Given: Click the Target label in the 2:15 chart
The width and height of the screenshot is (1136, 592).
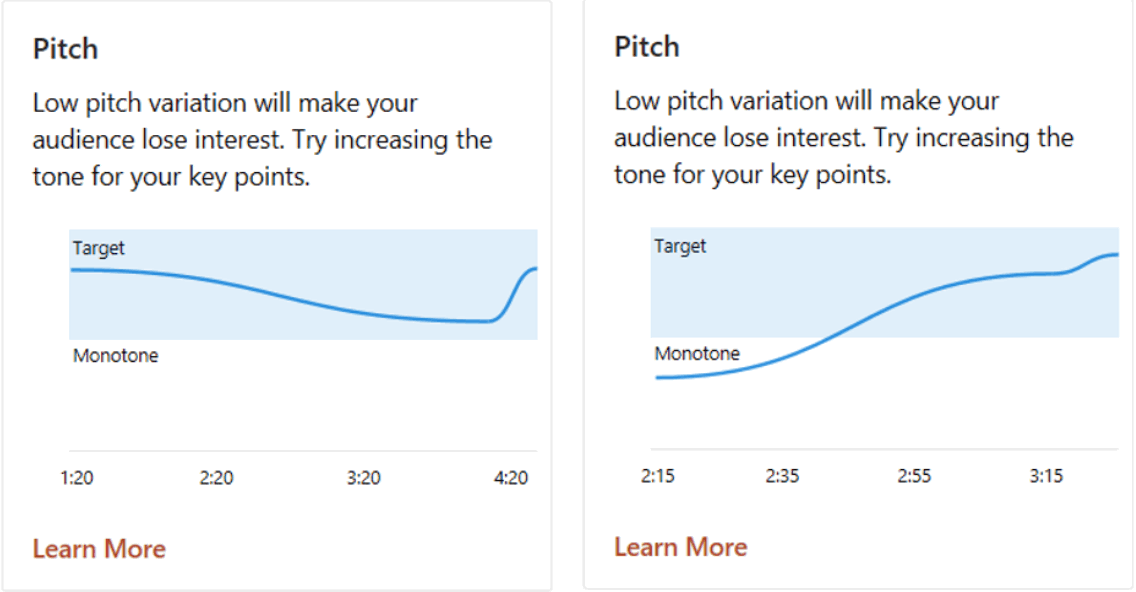Looking at the screenshot, I should 680,246.
